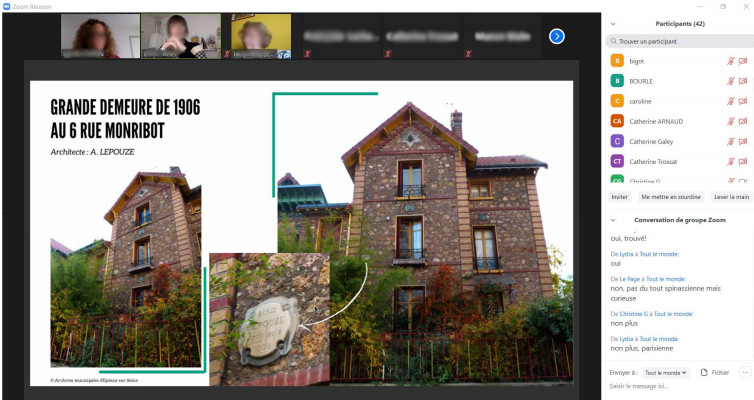Click participant name 'Catherine Trossat'
This screenshot has height=400, width=754.
coord(653,162)
